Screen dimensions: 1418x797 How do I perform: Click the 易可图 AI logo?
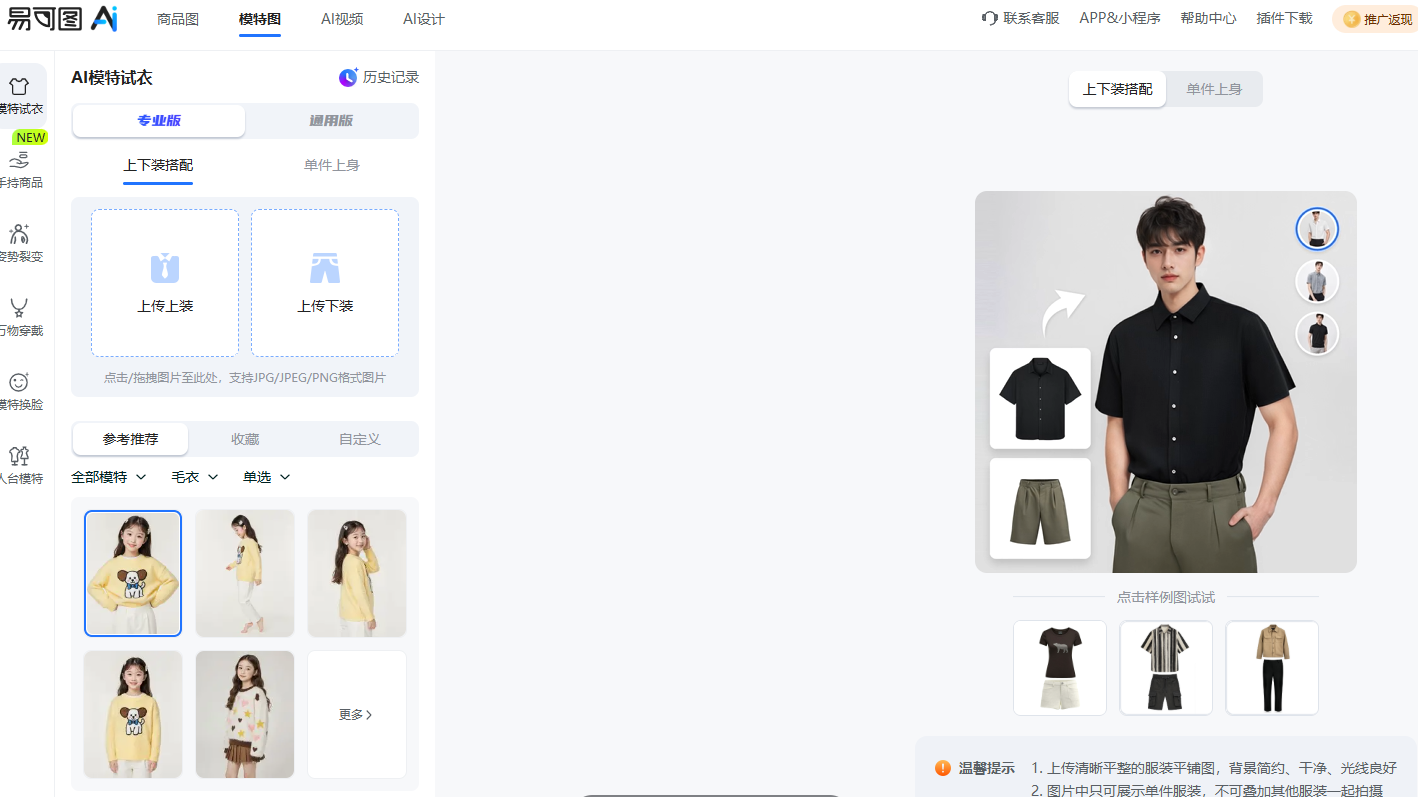point(62,17)
